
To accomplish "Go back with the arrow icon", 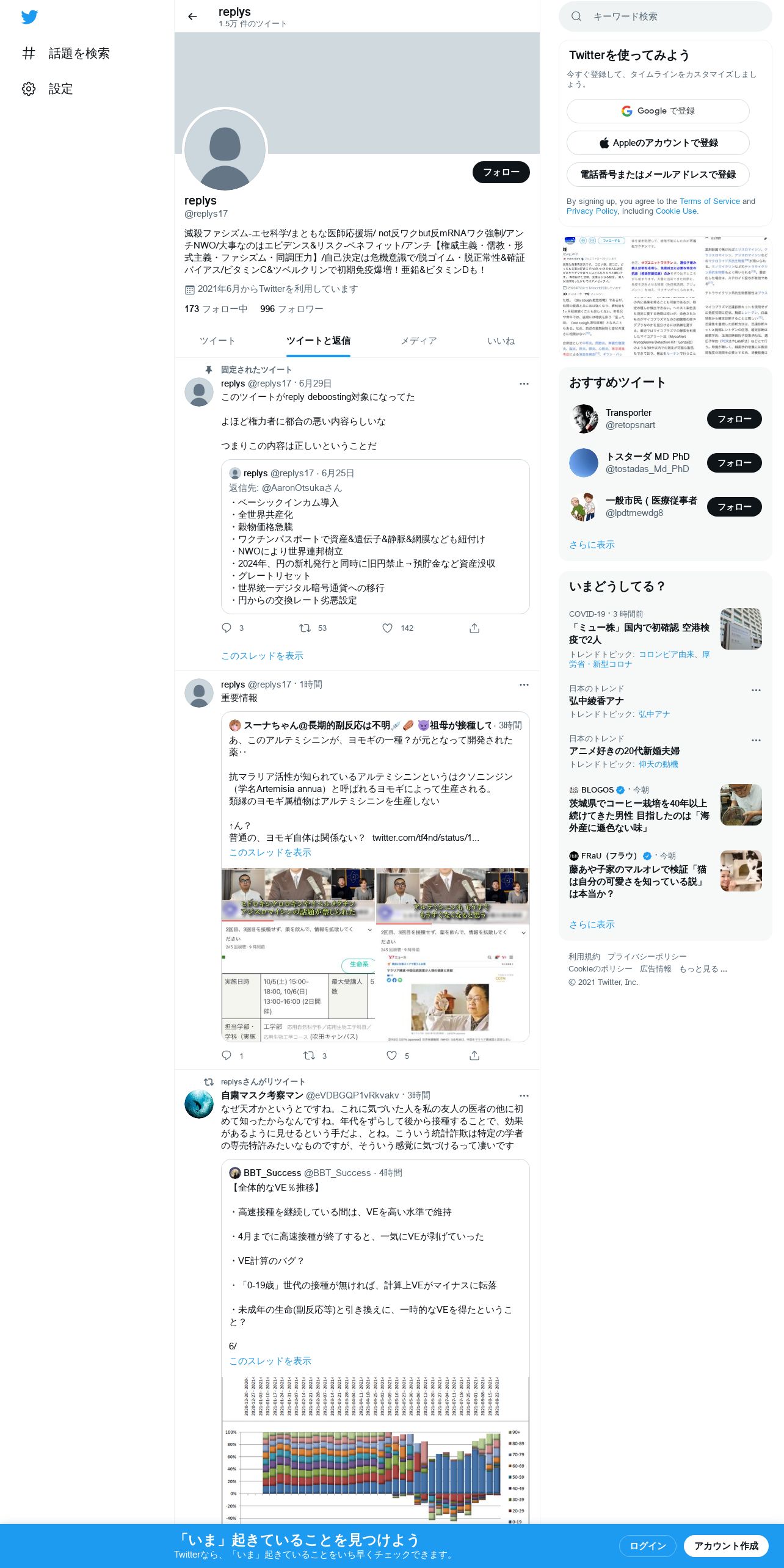I will 192,16.
